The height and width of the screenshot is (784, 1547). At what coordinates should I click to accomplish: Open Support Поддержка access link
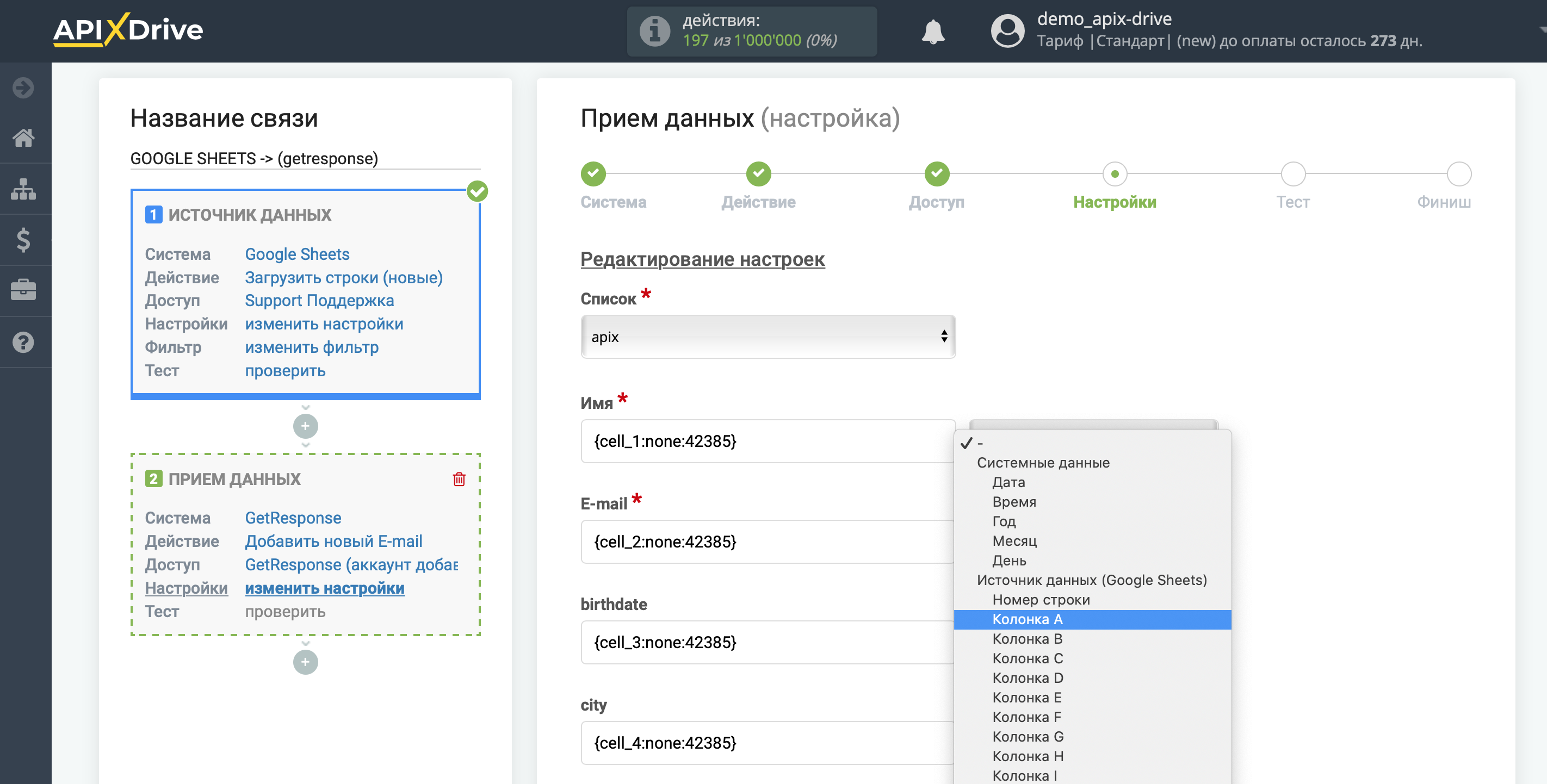coord(319,301)
